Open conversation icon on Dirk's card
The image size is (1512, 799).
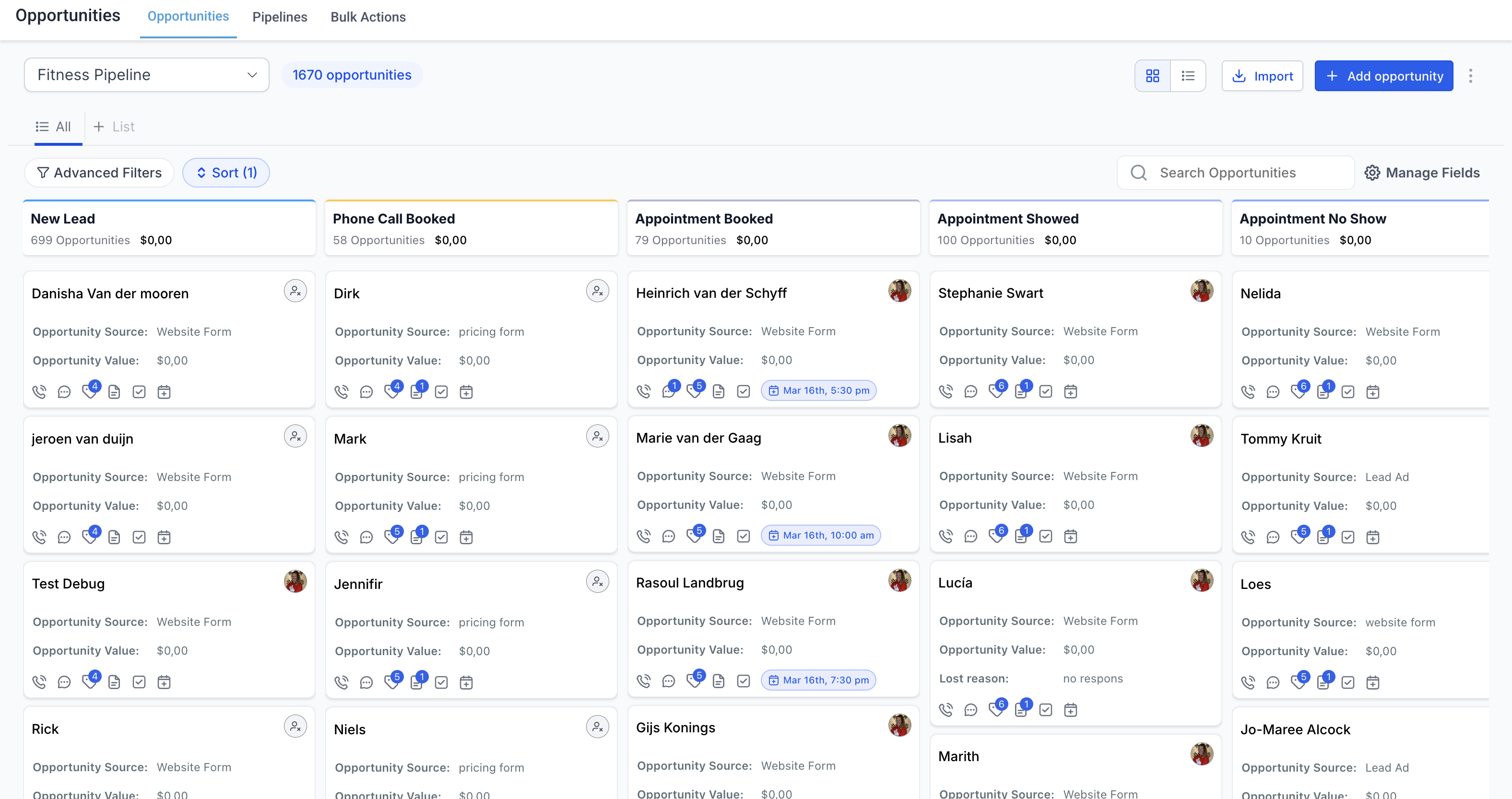[366, 392]
